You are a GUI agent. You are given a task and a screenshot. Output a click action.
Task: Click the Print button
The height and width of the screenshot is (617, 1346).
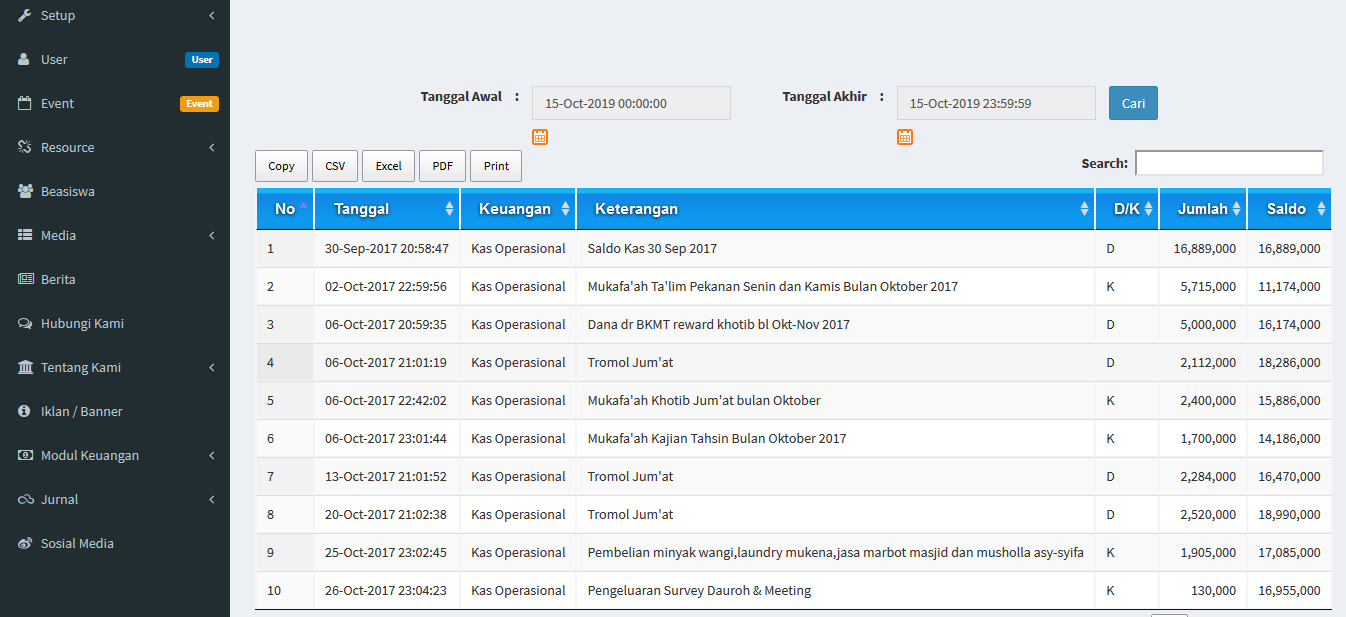(496, 166)
